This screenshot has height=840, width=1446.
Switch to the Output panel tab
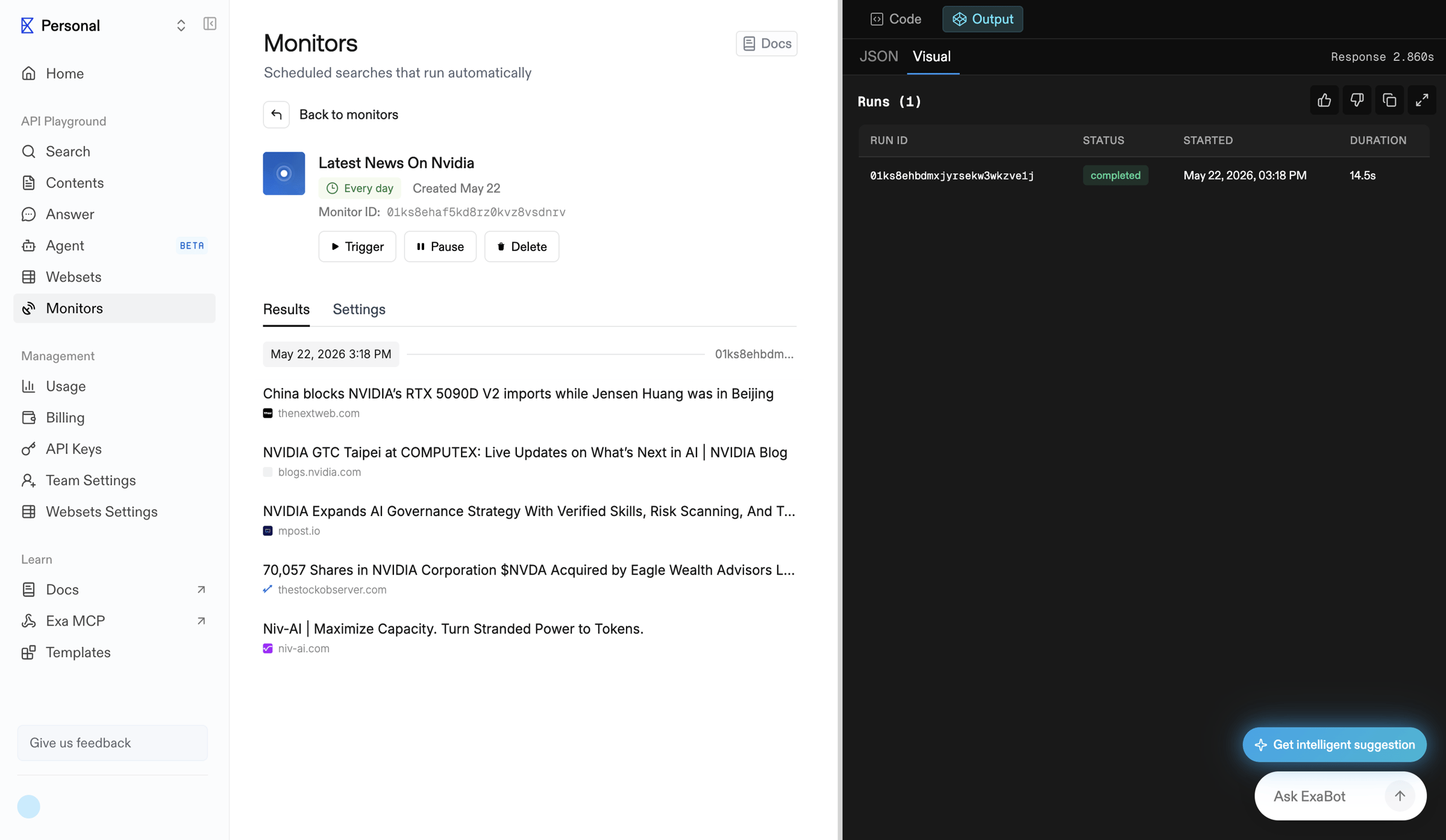pyautogui.click(x=983, y=19)
